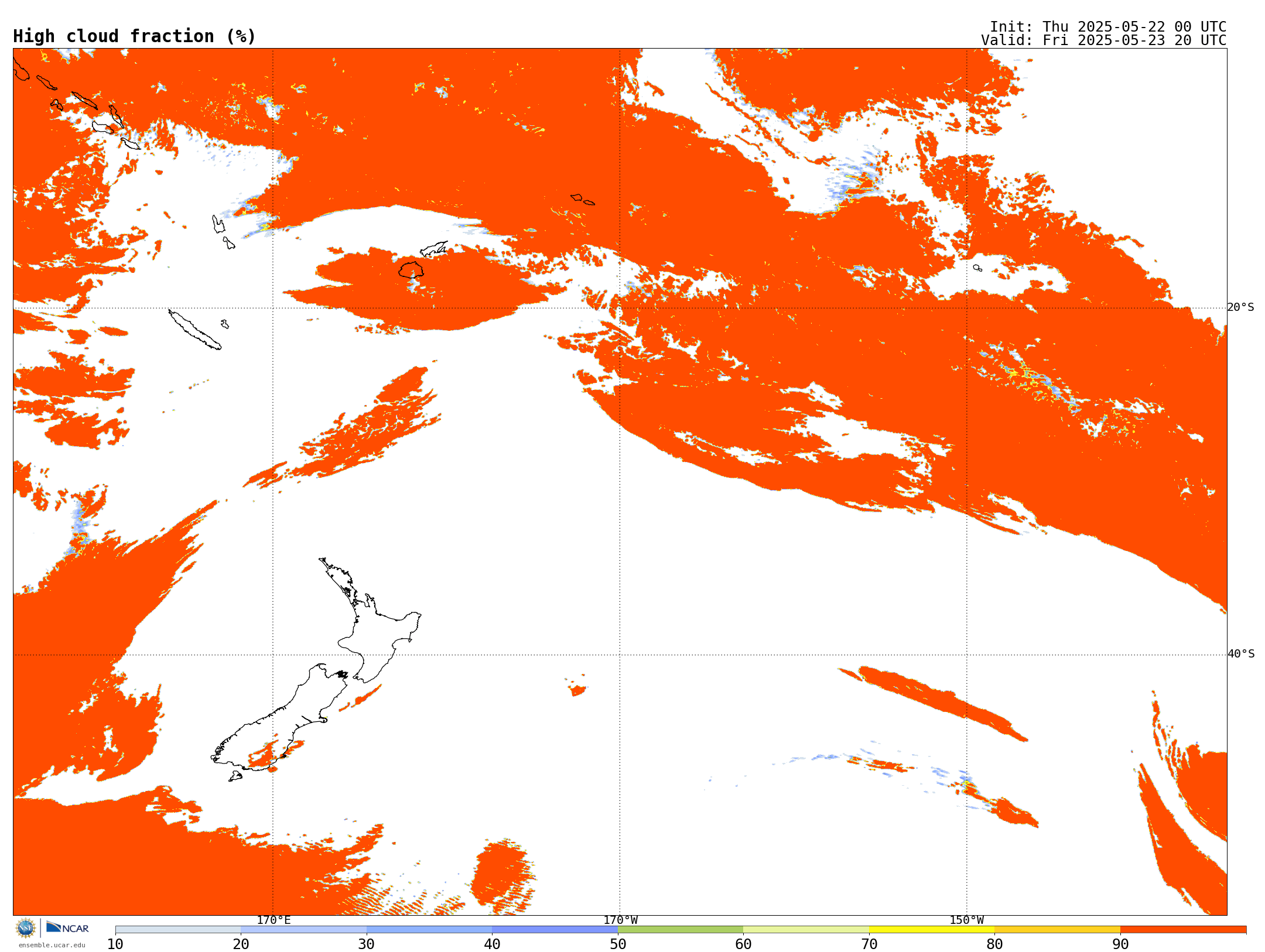Click the colorbar tick label 60
The width and height of the screenshot is (1265, 952).
click(x=743, y=944)
